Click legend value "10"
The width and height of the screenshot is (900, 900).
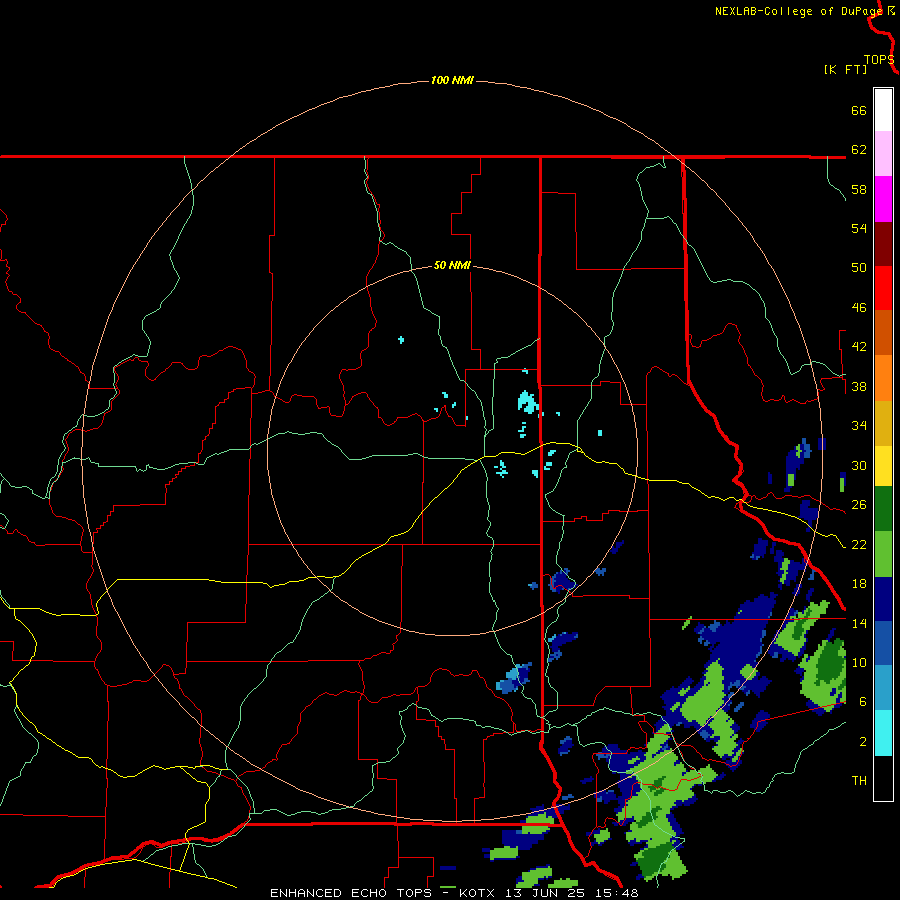pos(859,663)
